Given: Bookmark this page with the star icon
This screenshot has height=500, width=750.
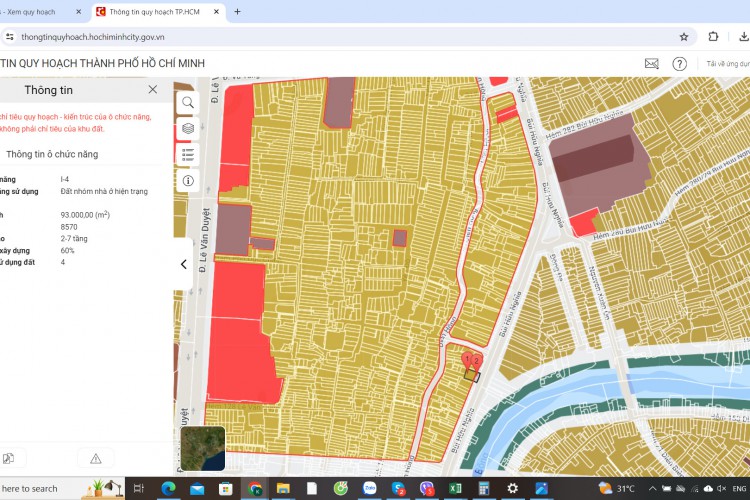Looking at the screenshot, I should [x=684, y=36].
